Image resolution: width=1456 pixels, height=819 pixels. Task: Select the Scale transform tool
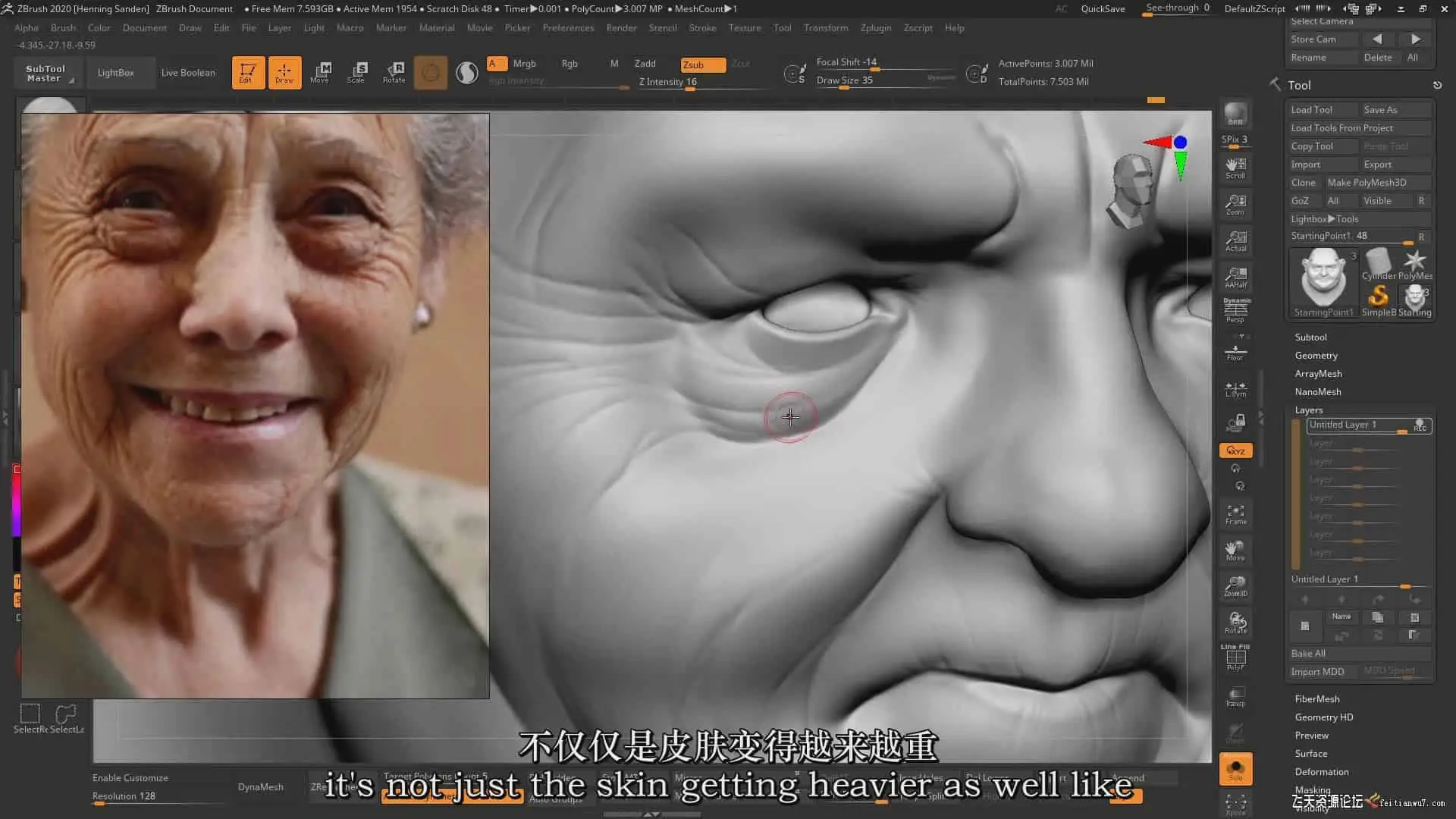[x=356, y=73]
